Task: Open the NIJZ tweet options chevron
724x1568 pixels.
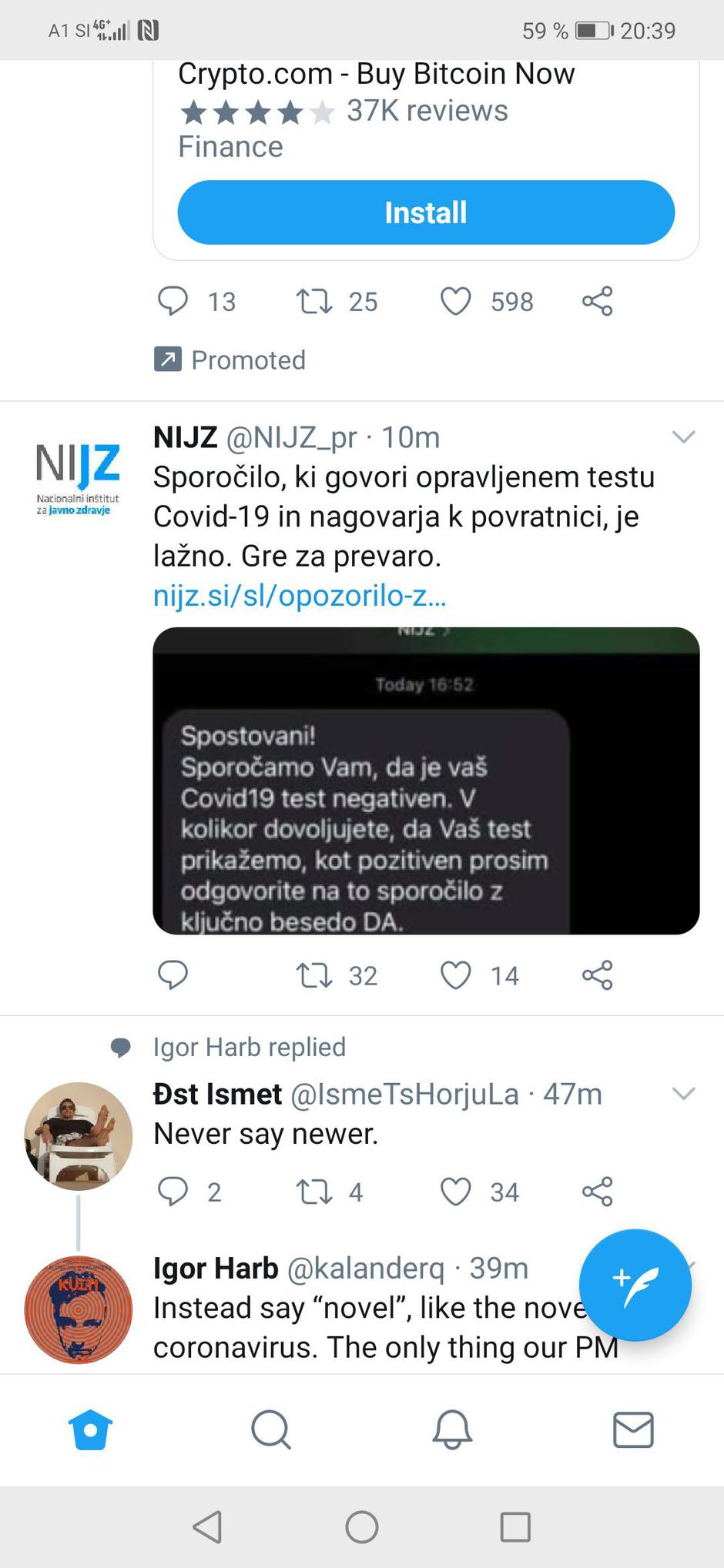Action: (684, 437)
